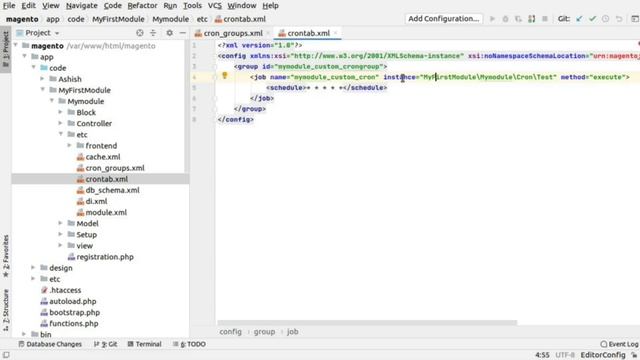Click the Add Configuration button
Viewport: 640px width, 360px height.
tap(444, 19)
